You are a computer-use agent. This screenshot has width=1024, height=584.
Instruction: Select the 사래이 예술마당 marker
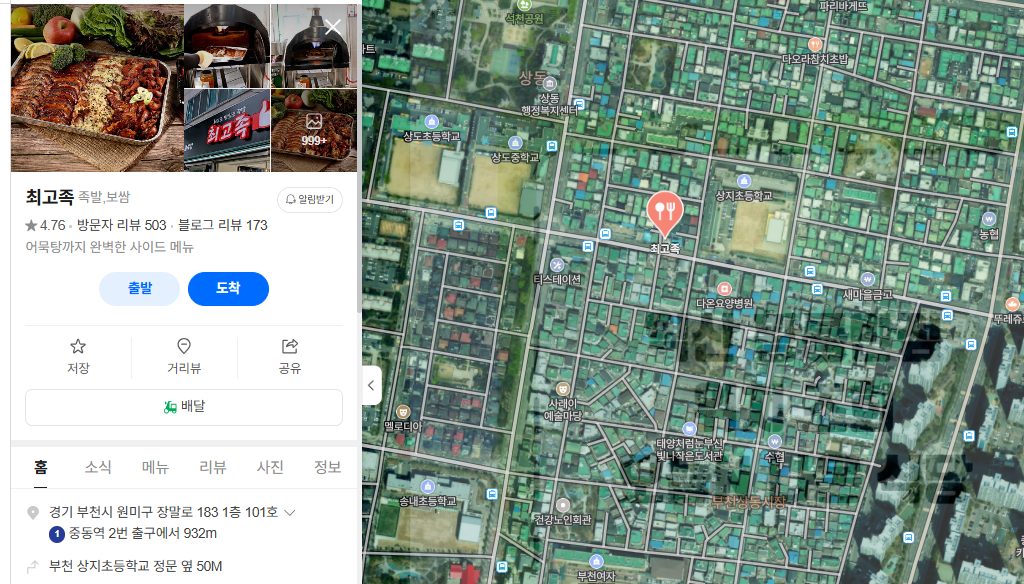(562, 390)
